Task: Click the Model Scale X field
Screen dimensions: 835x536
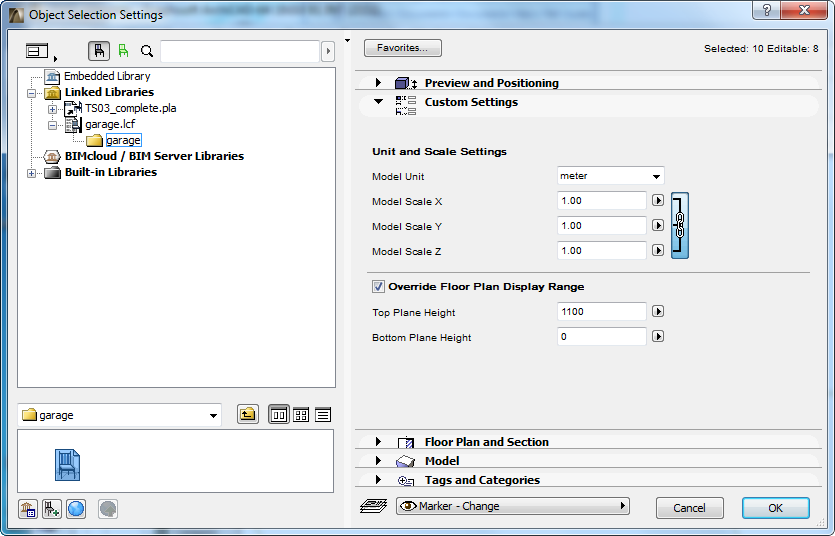Action: [x=602, y=201]
